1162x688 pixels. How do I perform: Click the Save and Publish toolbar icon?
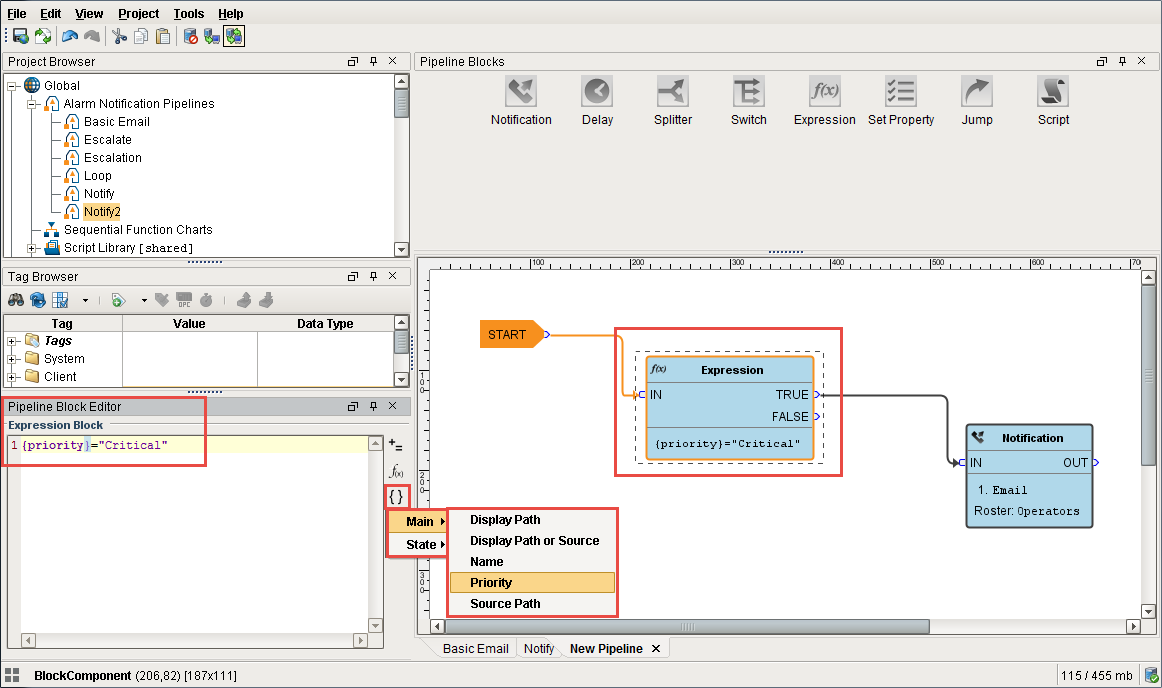pos(21,36)
